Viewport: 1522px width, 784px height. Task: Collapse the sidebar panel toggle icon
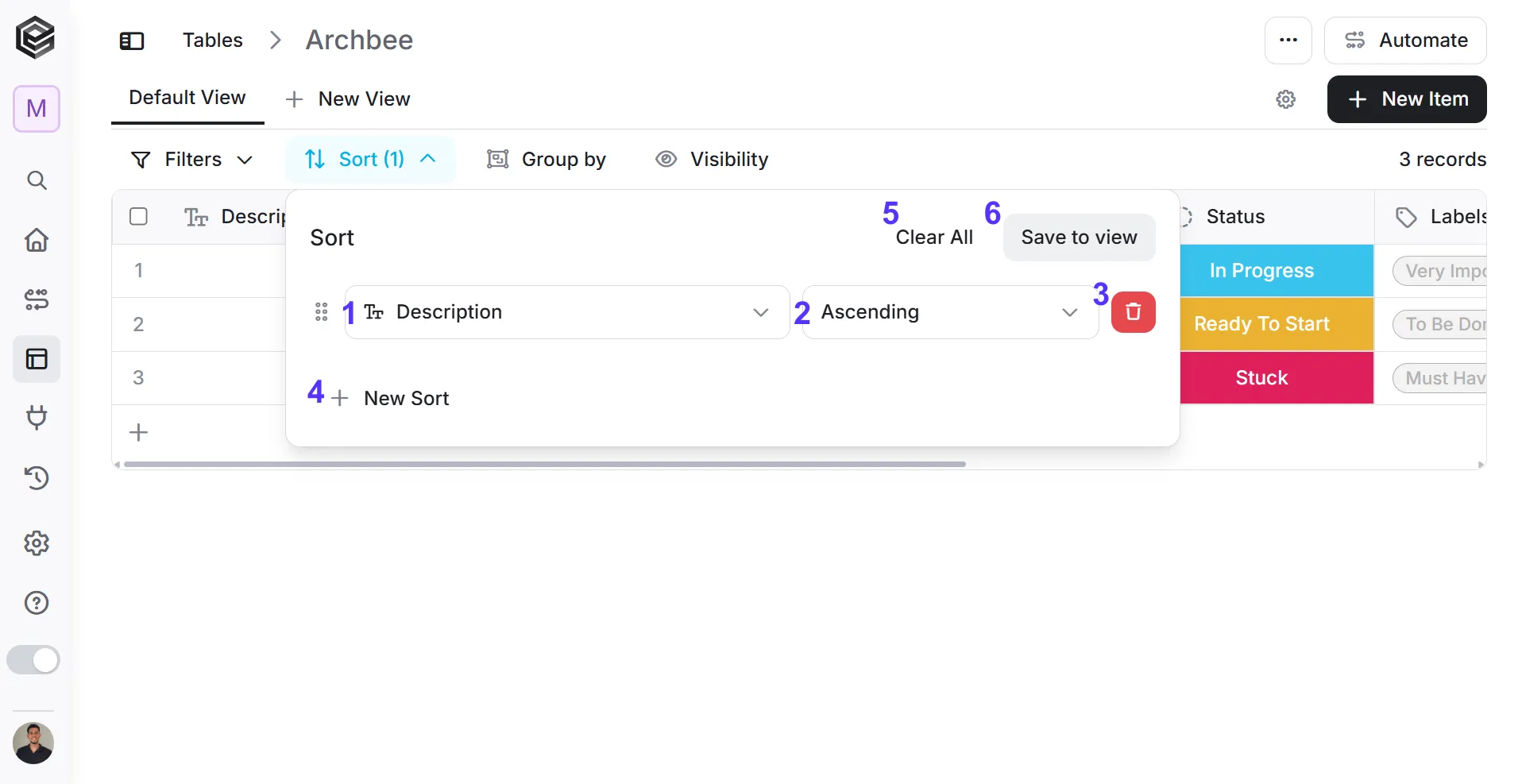(x=132, y=41)
